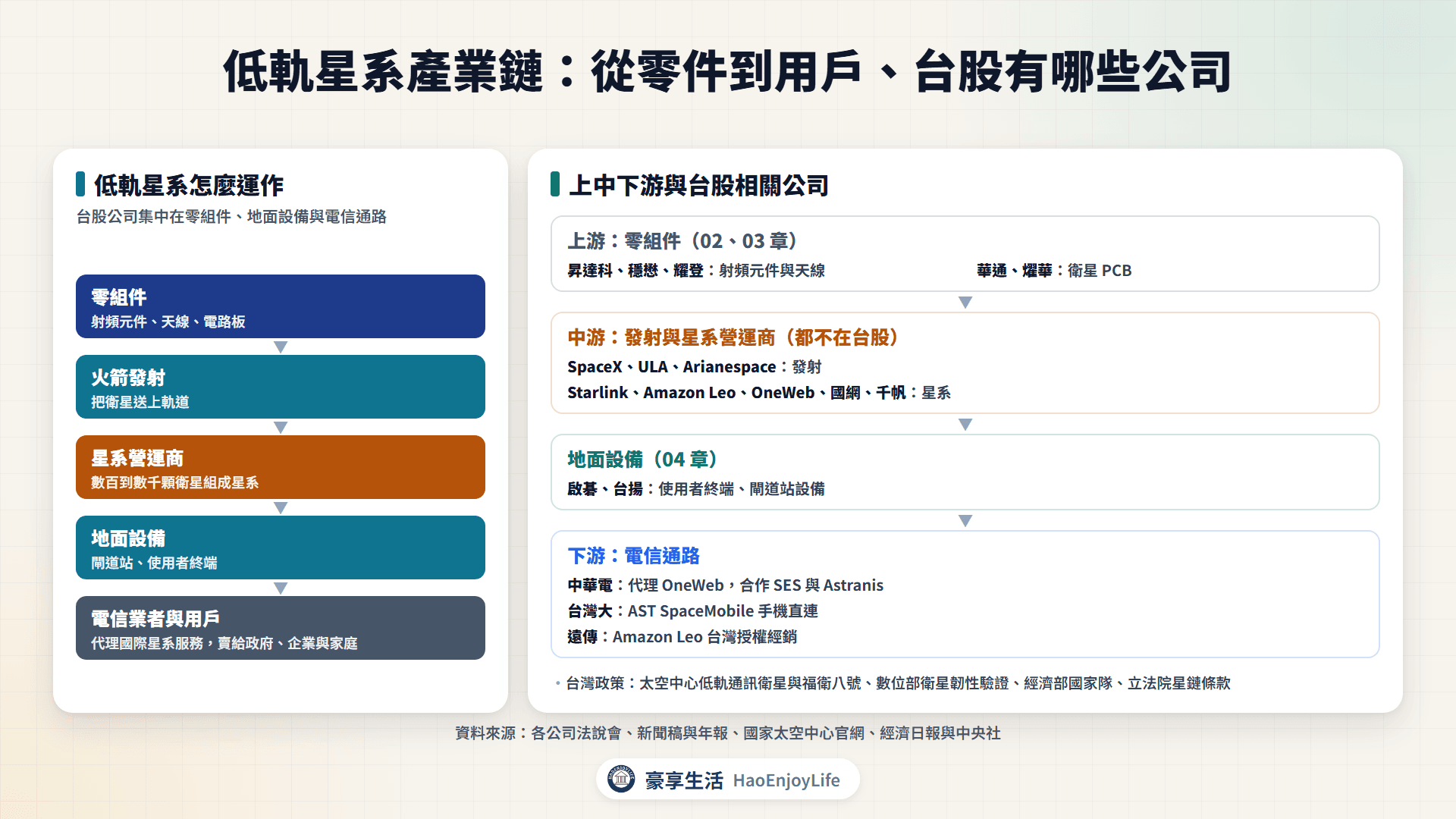Click the 台灣政策 footnote line

898,683
